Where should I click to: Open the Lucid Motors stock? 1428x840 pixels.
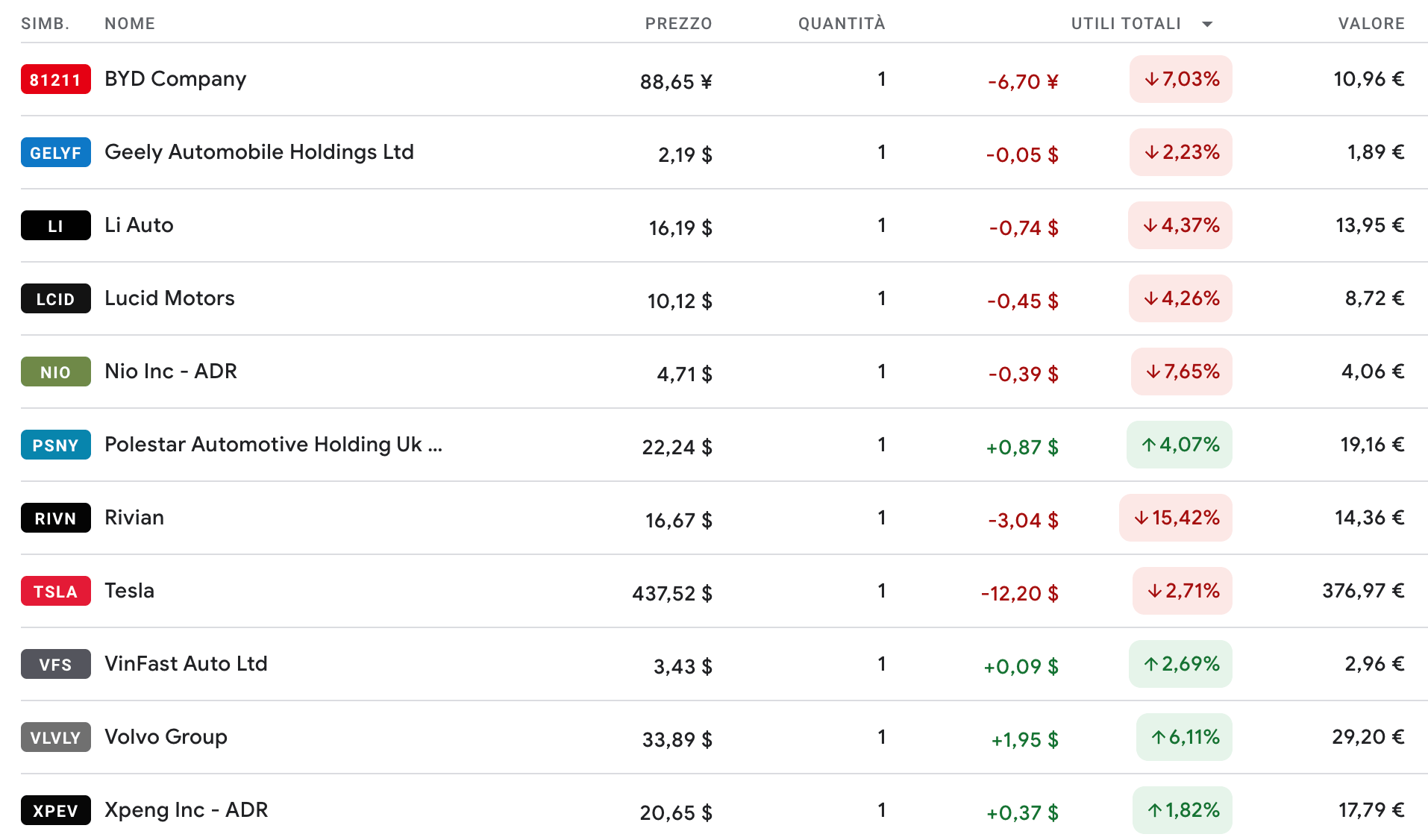(169, 298)
